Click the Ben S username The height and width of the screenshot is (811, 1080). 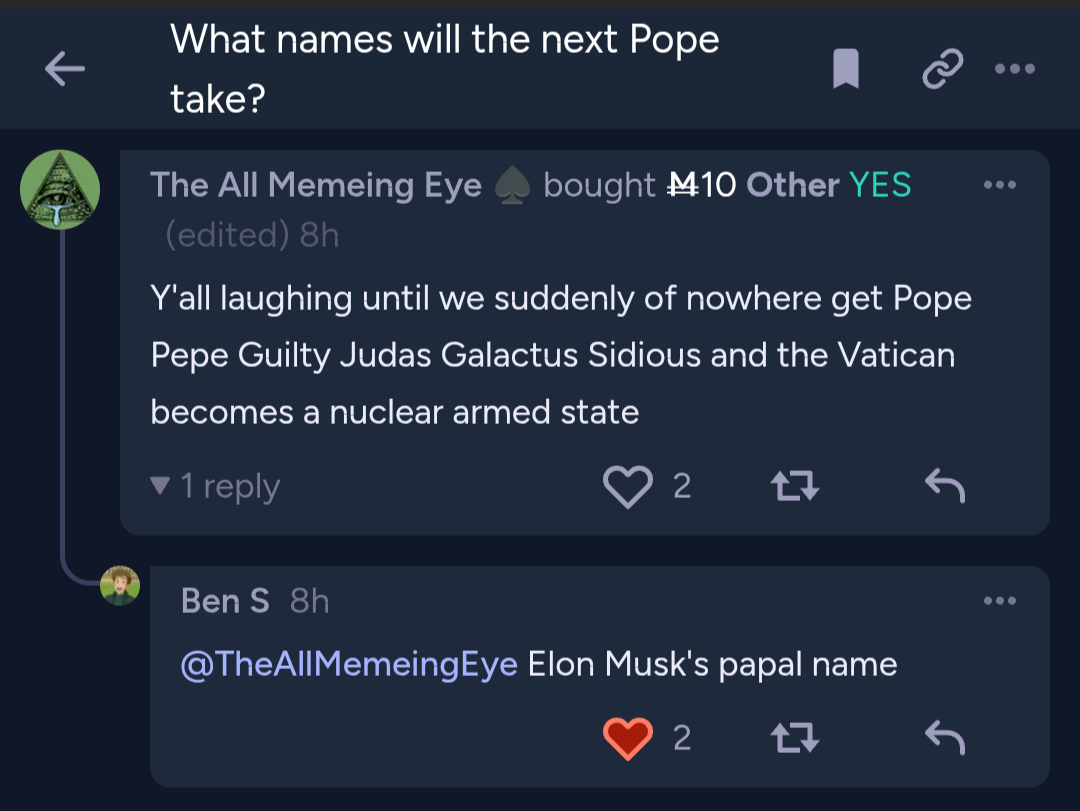tap(225, 601)
